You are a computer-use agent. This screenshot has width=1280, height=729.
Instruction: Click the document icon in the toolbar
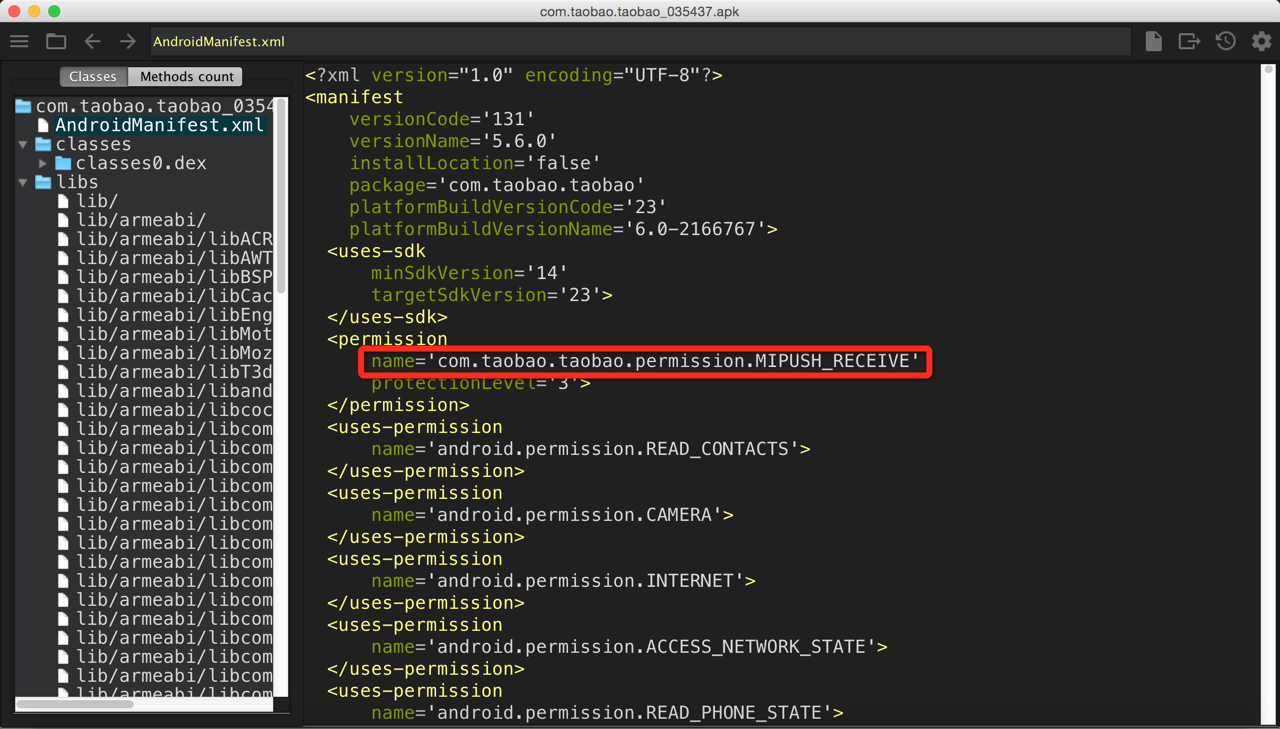(1154, 41)
